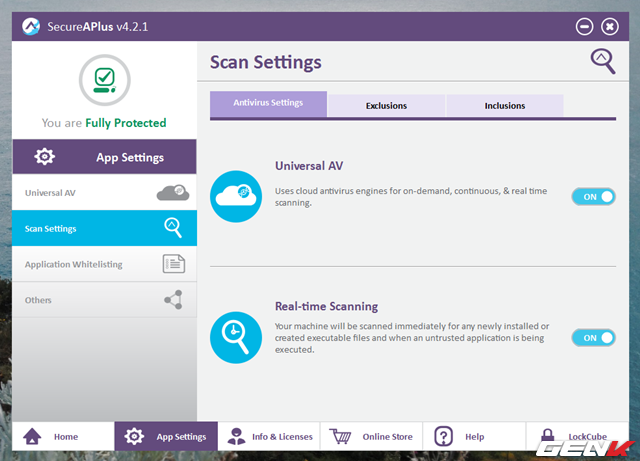Click the LockCube padlock icon
The height and width of the screenshot is (461, 640).
tap(547, 435)
